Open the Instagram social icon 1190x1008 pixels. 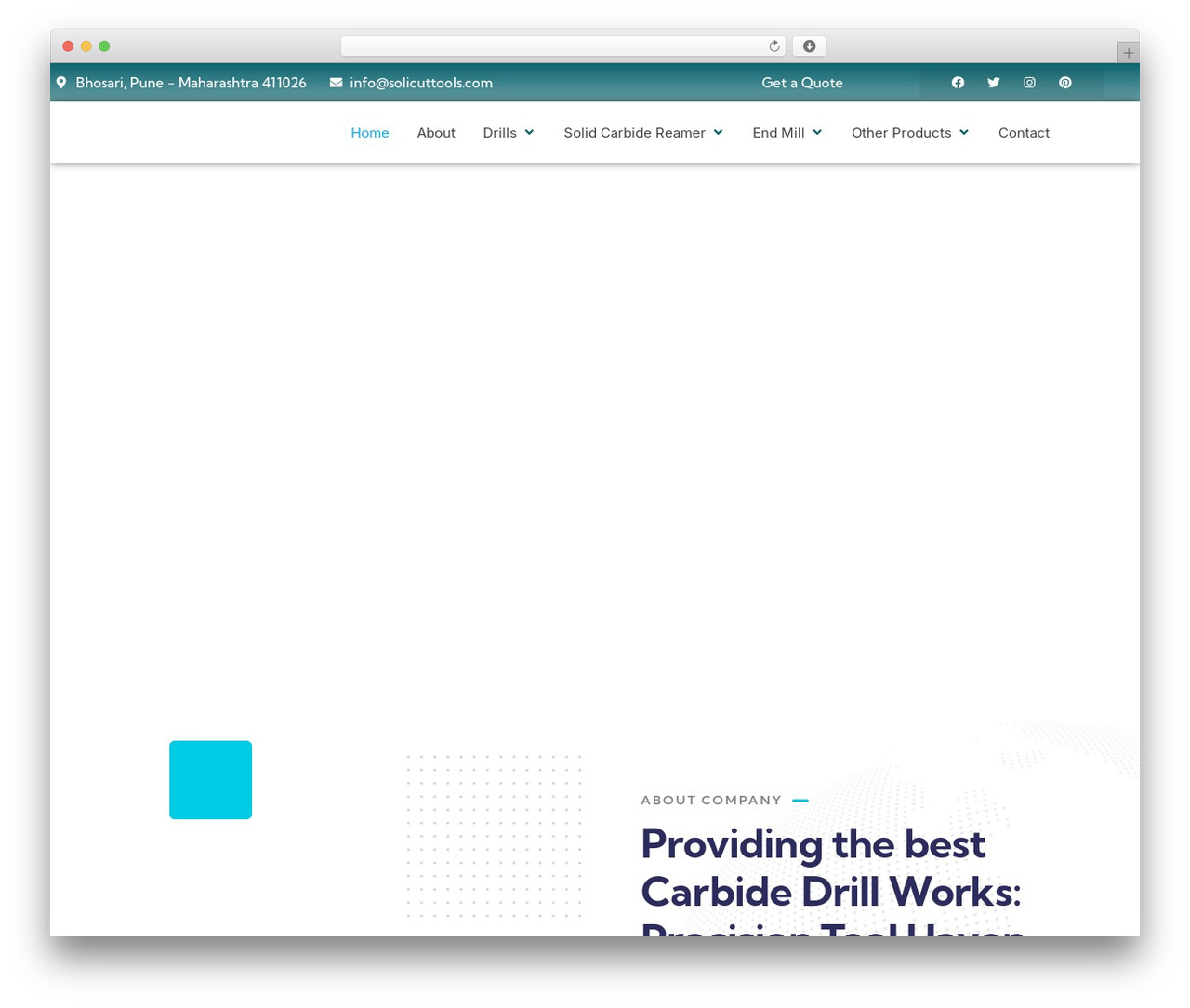1029,83
